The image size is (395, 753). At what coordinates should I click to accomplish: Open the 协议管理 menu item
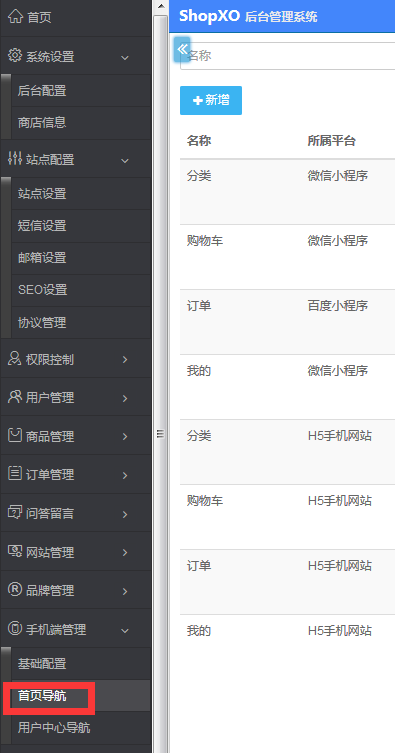[81, 322]
